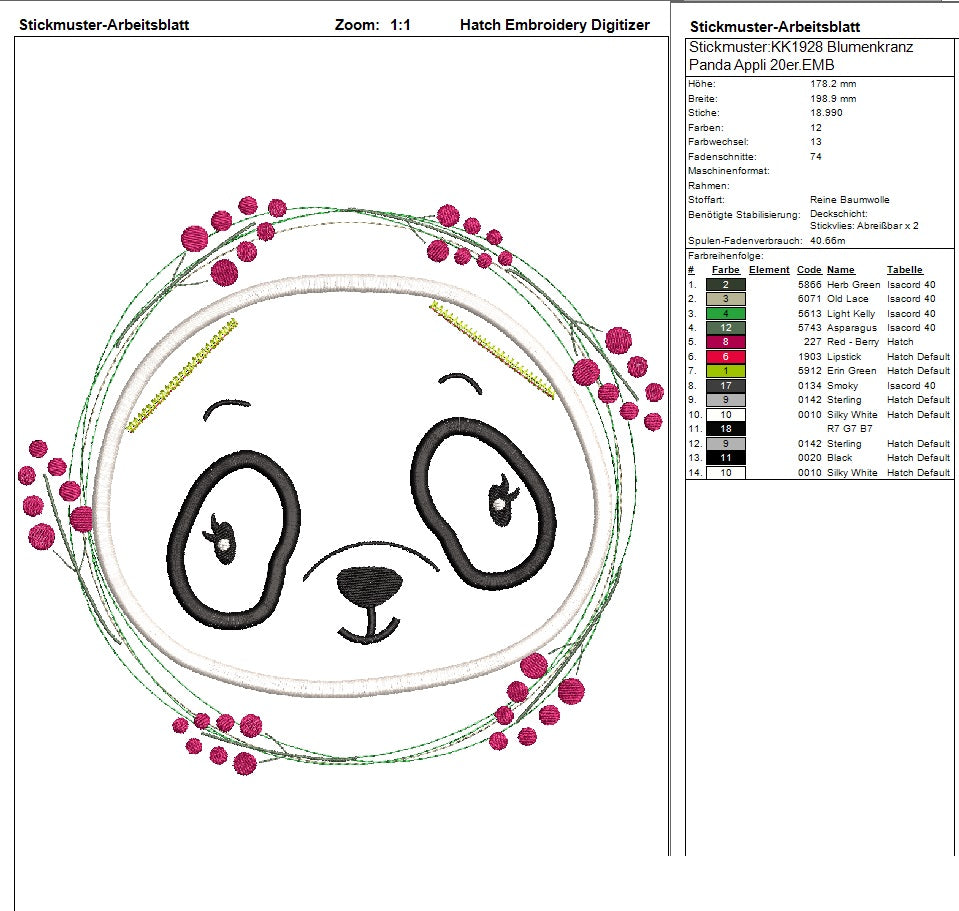Click the Erin Green color name

[851, 371]
